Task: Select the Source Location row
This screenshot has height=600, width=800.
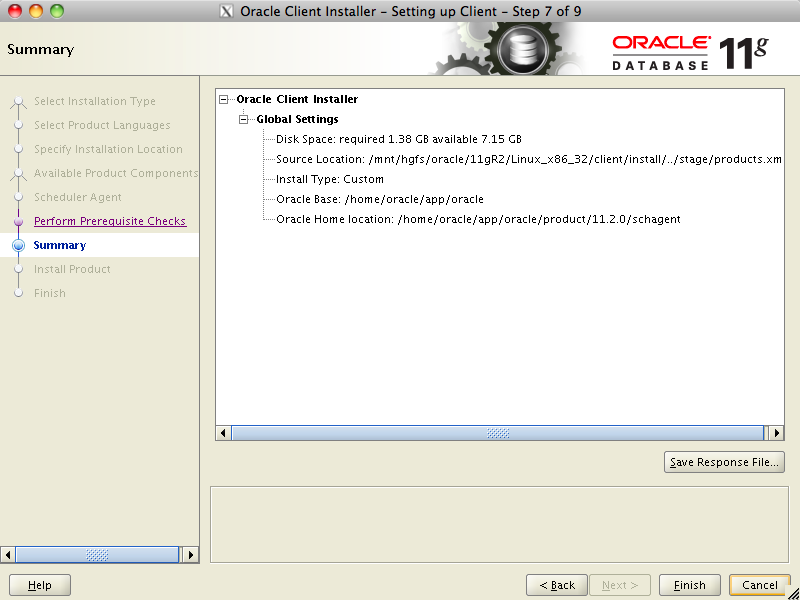Action: 529,159
